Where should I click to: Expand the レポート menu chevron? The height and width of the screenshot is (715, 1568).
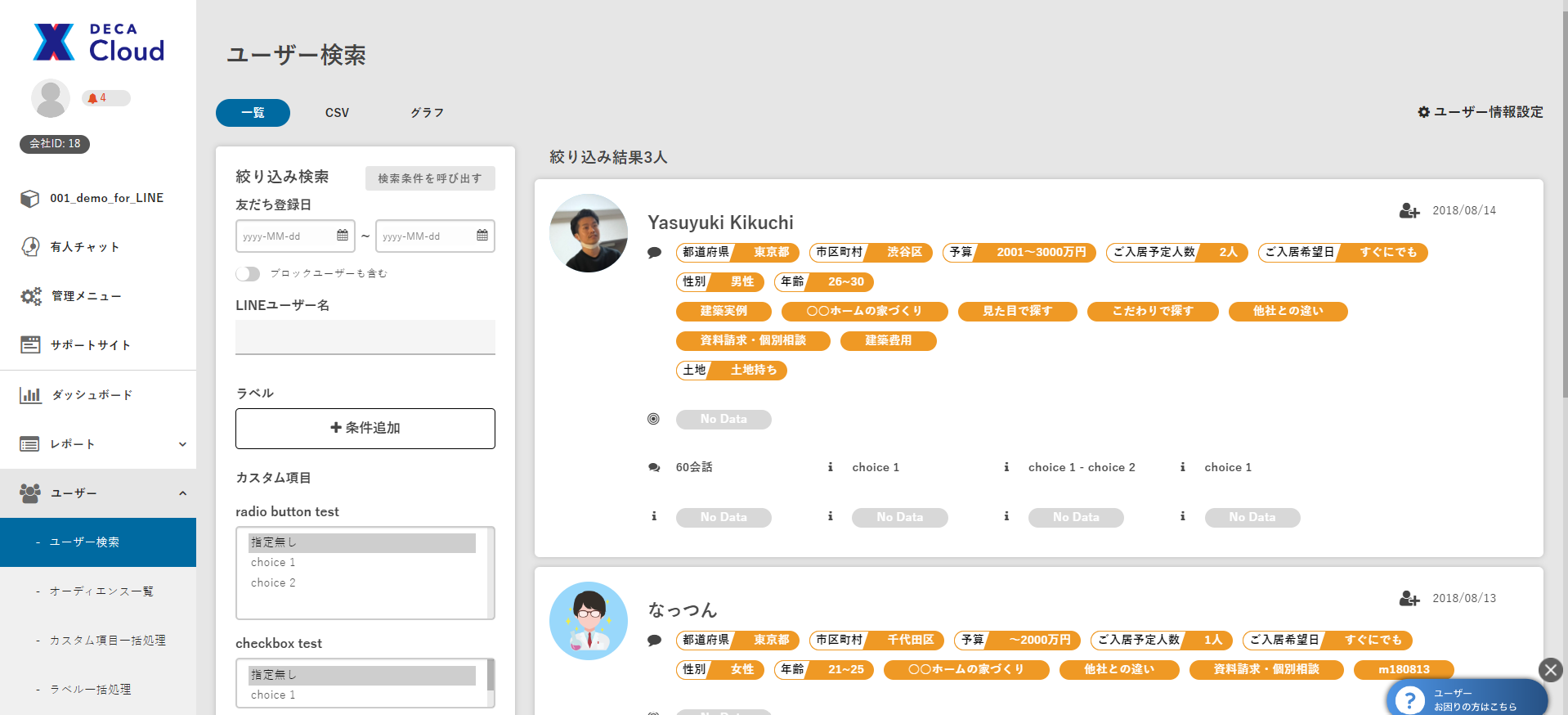(x=182, y=444)
